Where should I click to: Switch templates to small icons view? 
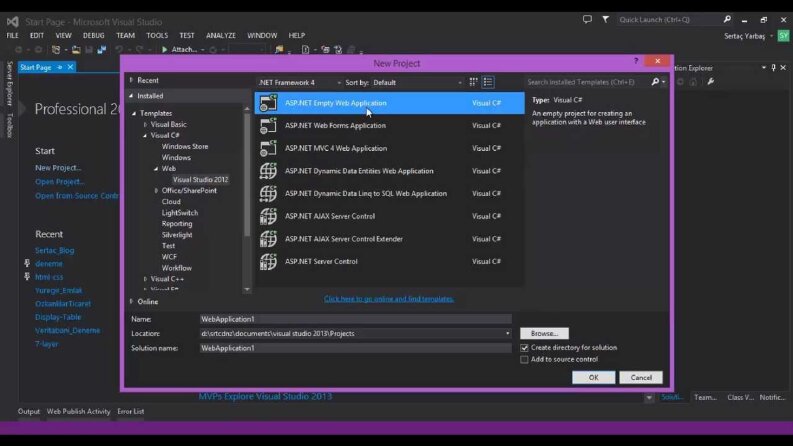click(473, 82)
